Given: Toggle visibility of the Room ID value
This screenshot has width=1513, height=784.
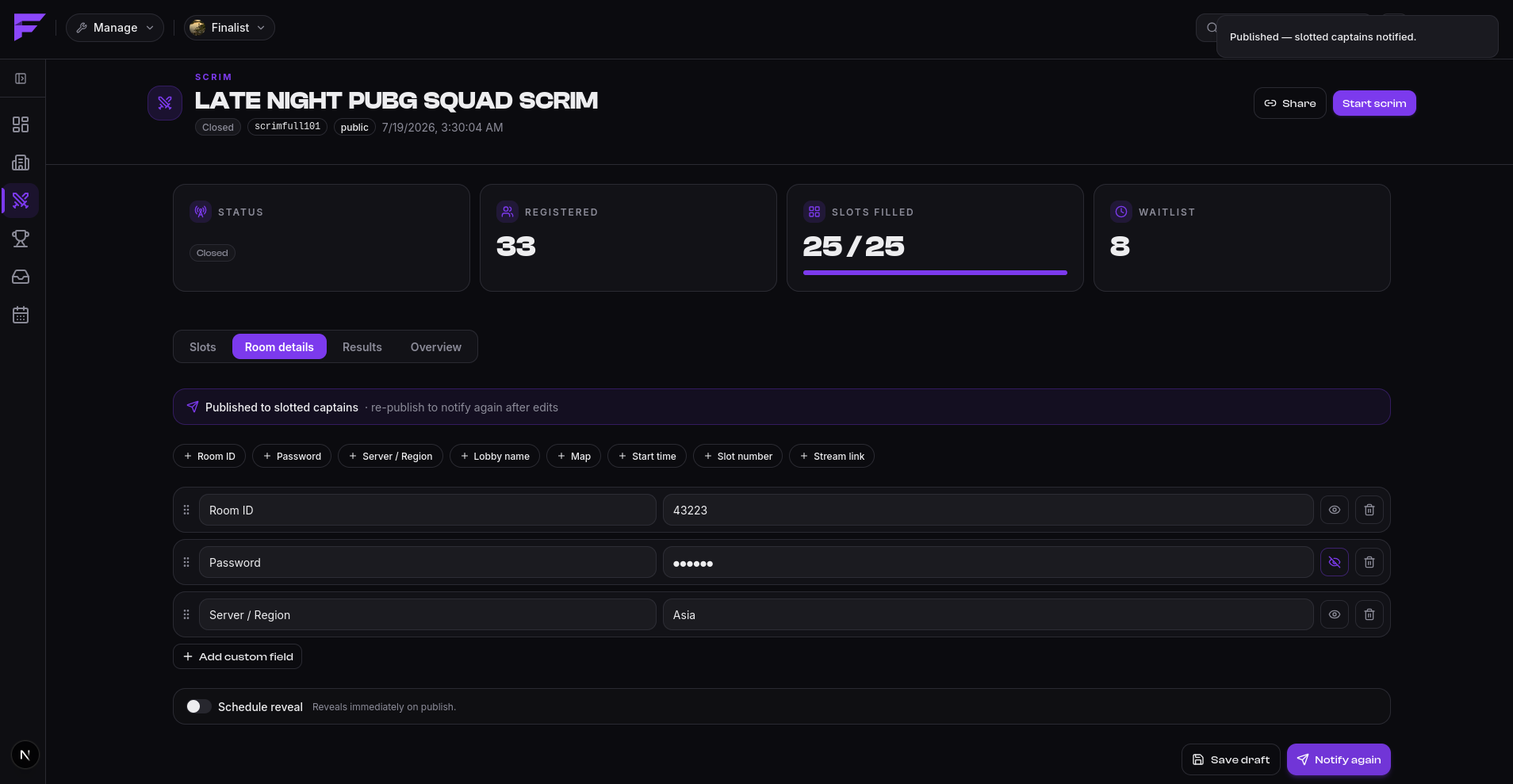Looking at the screenshot, I should pyautogui.click(x=1334, y=510).
